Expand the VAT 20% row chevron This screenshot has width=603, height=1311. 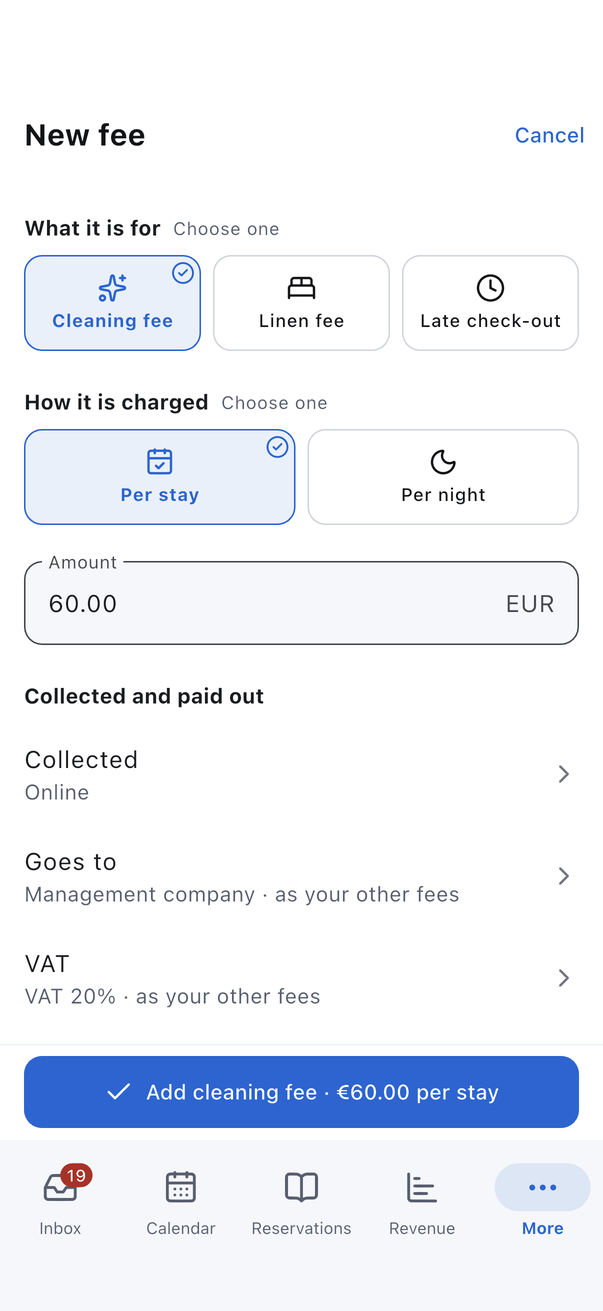[x=564, y=978]
